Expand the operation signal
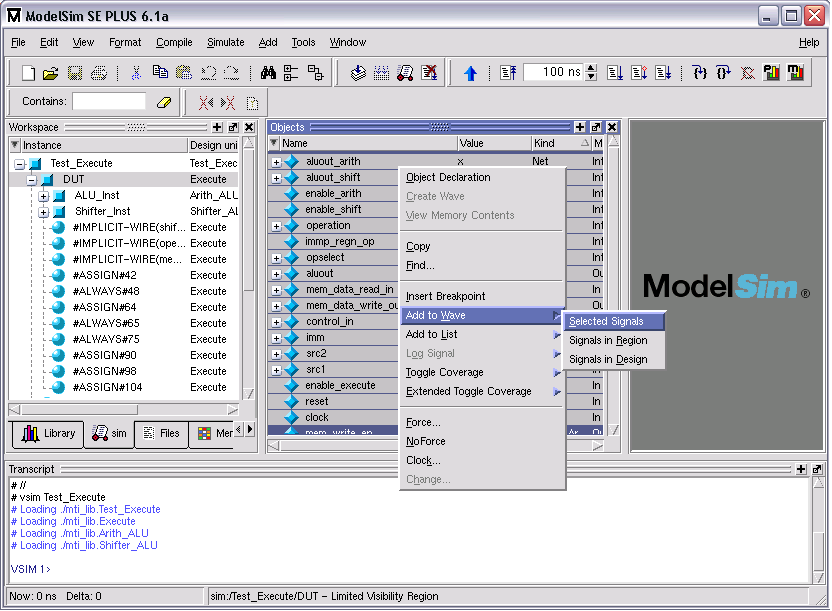The height and width of the screenshot is (611, 832). (276, 226)
